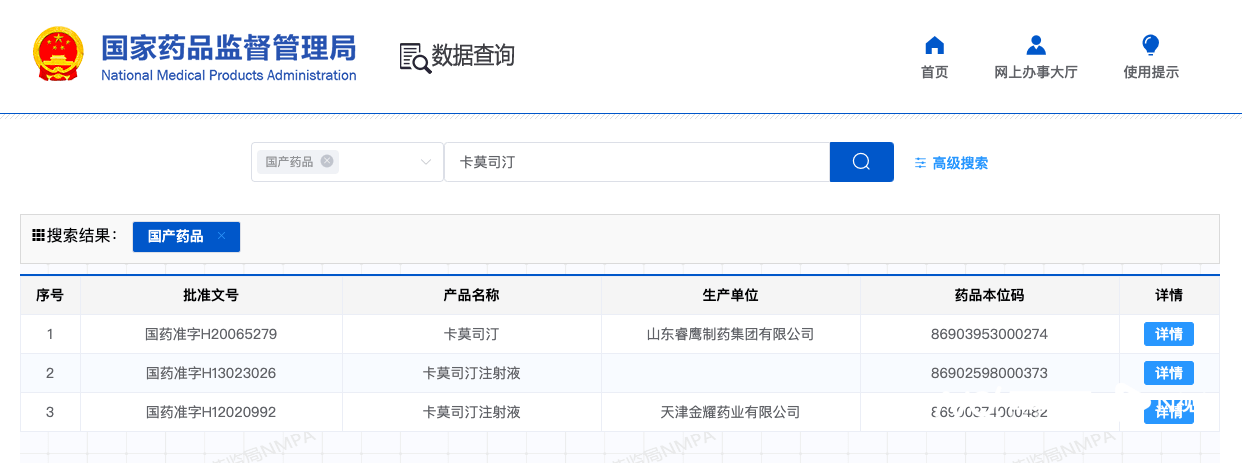1242x463 pixels.
Task: Click the 国家药品监督管理局 title text
Action: pyautogui.click(x=229, y=47)
